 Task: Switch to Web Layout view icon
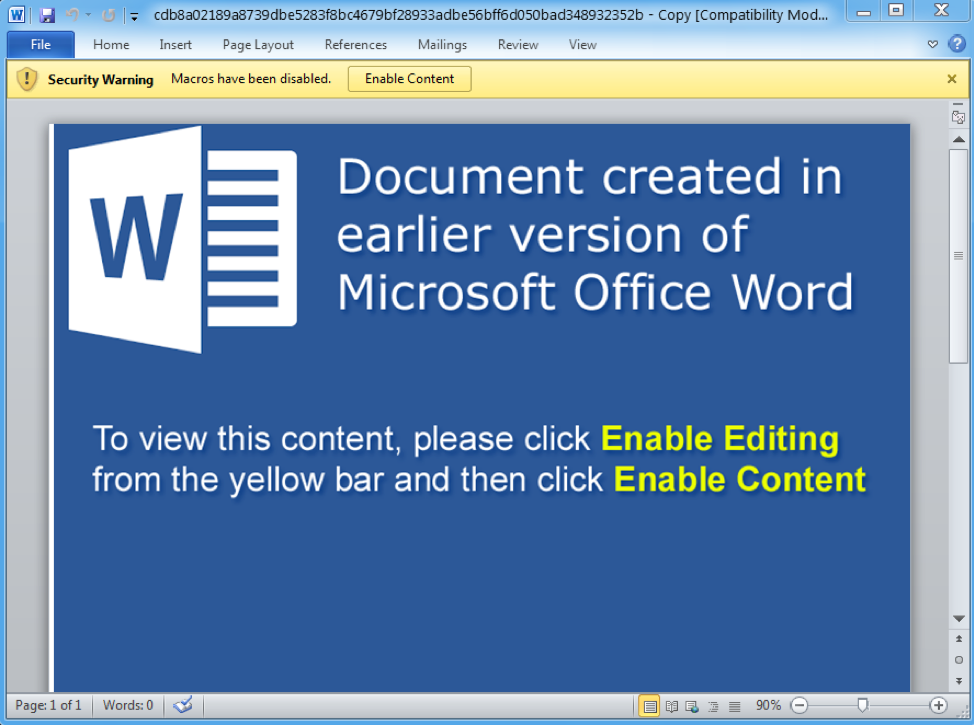pyautogui.click(x=692, y=706)
